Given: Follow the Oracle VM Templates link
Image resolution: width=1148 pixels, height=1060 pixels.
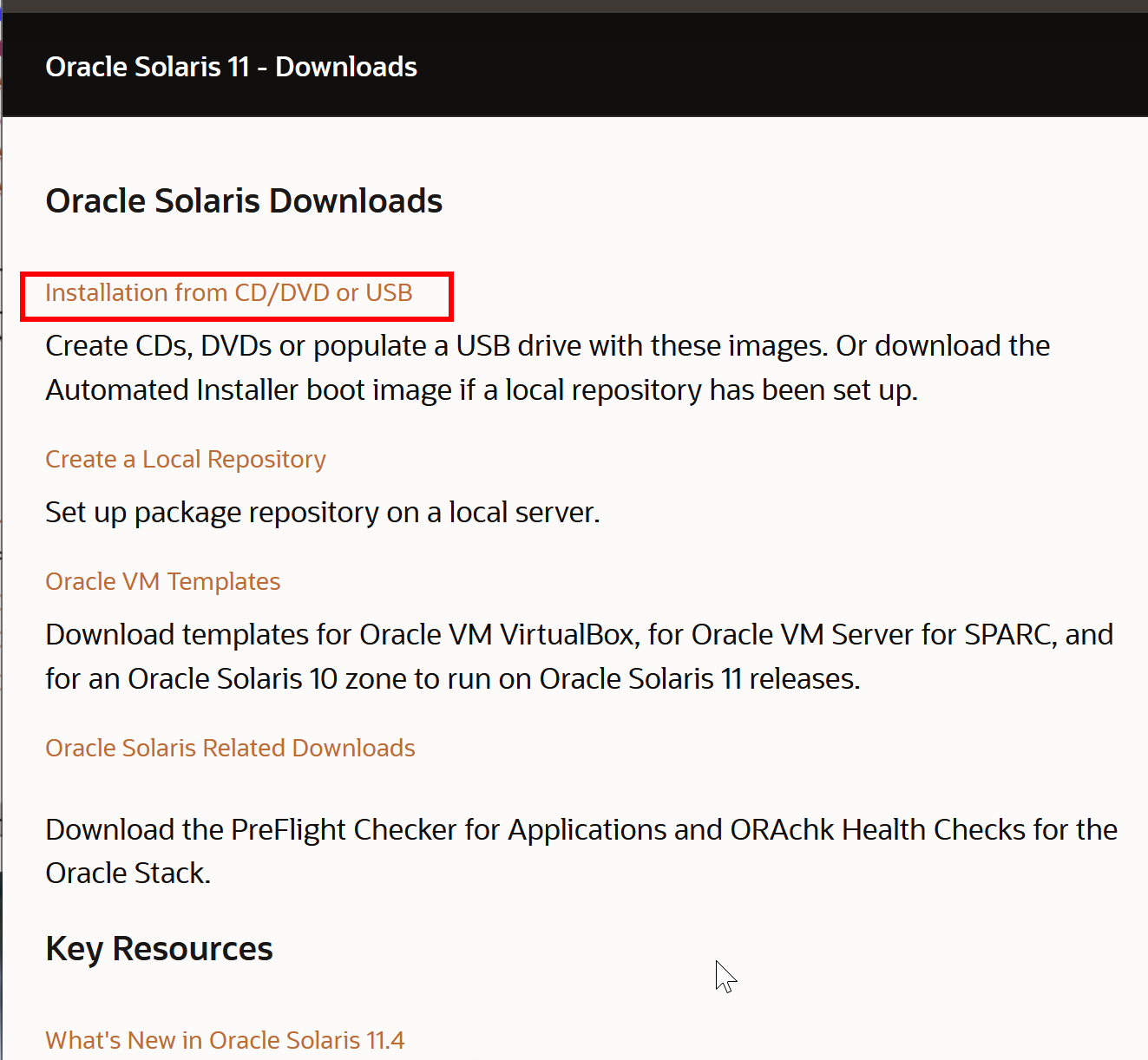Looking at the screenshot, I should click(163, 581).
